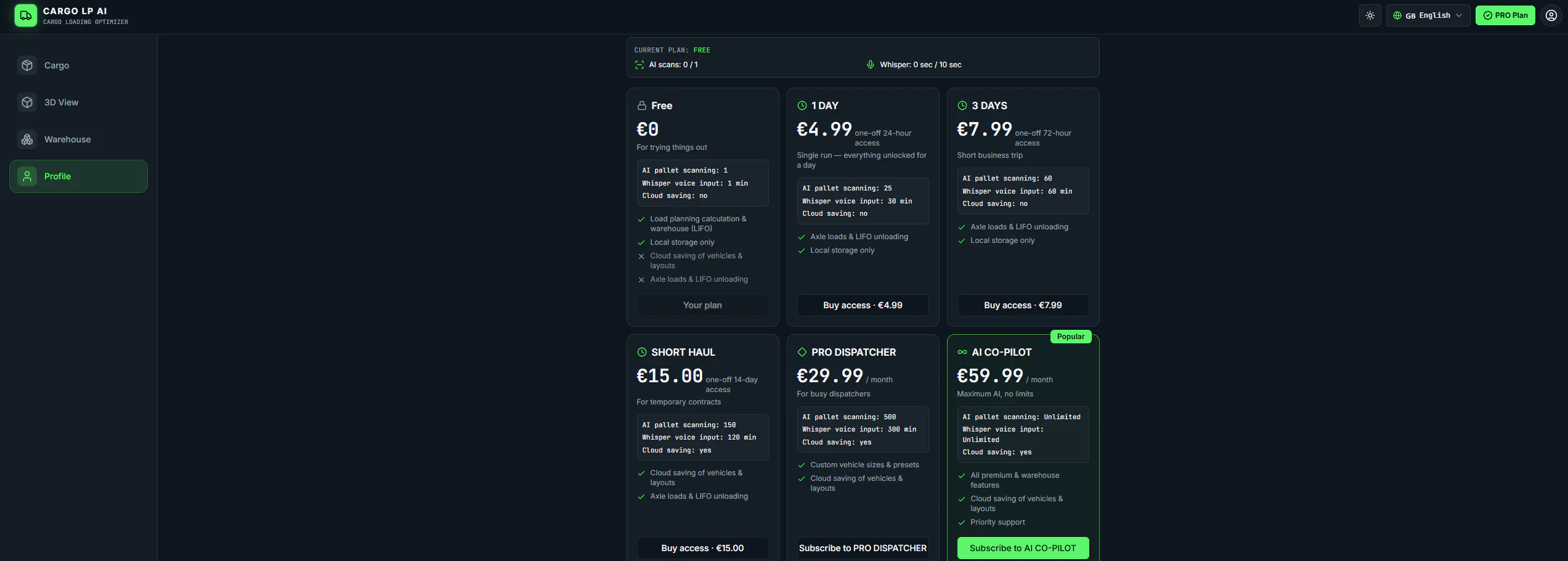Image resolution: width=1568 pixels, height=561 pixels.
Task: Click 'Priority support' feature text
Action: click(997, 522)
